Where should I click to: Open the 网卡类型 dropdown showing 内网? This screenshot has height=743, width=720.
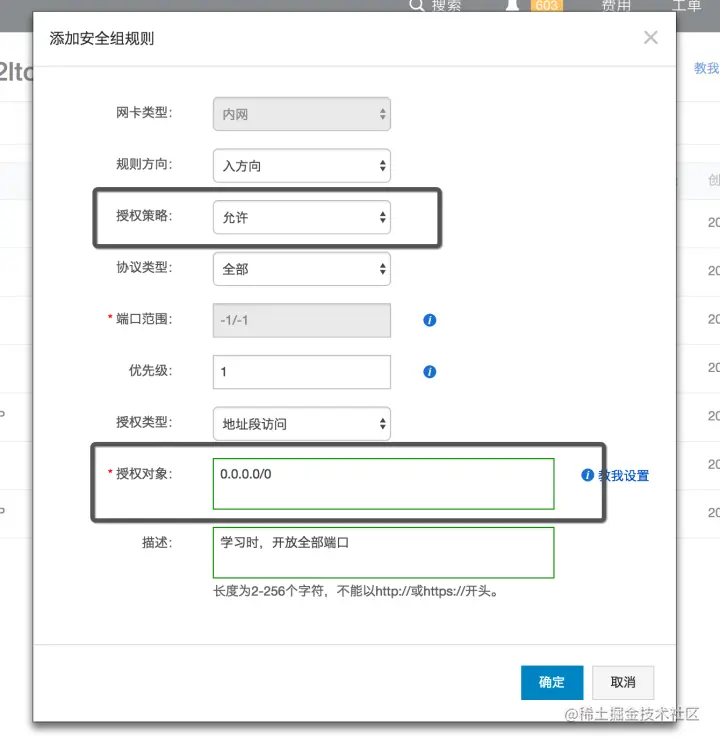[302, 114]
